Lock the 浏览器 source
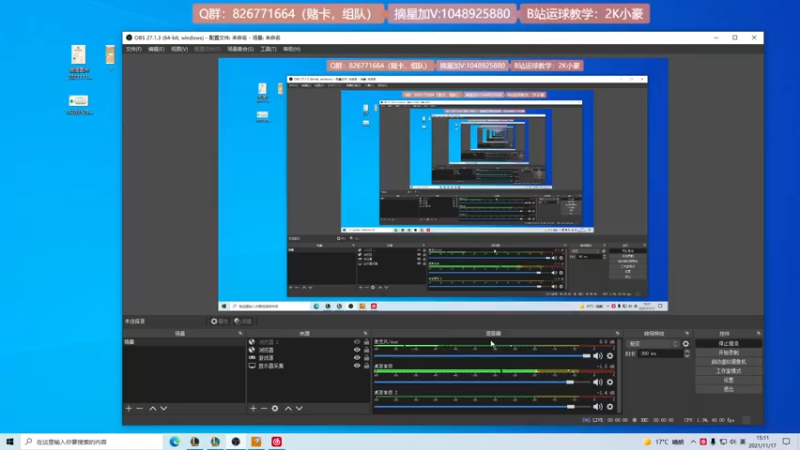This screenshot has height=450, width=800. tap(366, 350)
